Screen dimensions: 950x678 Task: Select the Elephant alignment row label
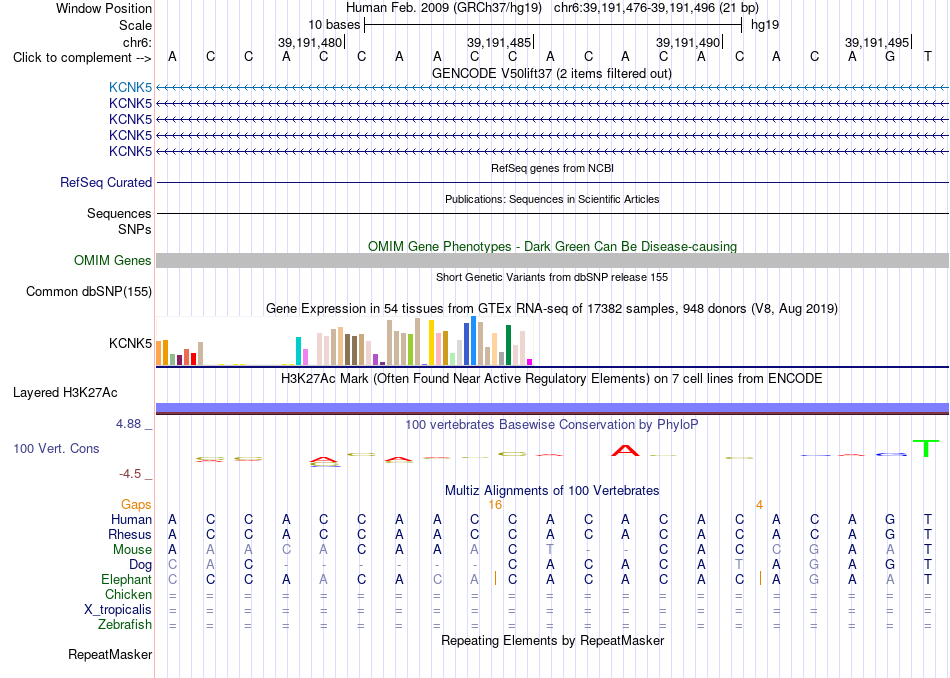(126, 580)
